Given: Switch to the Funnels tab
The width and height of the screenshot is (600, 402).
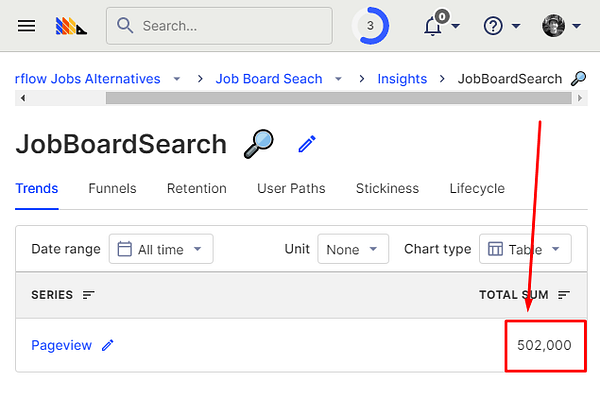Looking at the screenshot, I should (112, 188).
